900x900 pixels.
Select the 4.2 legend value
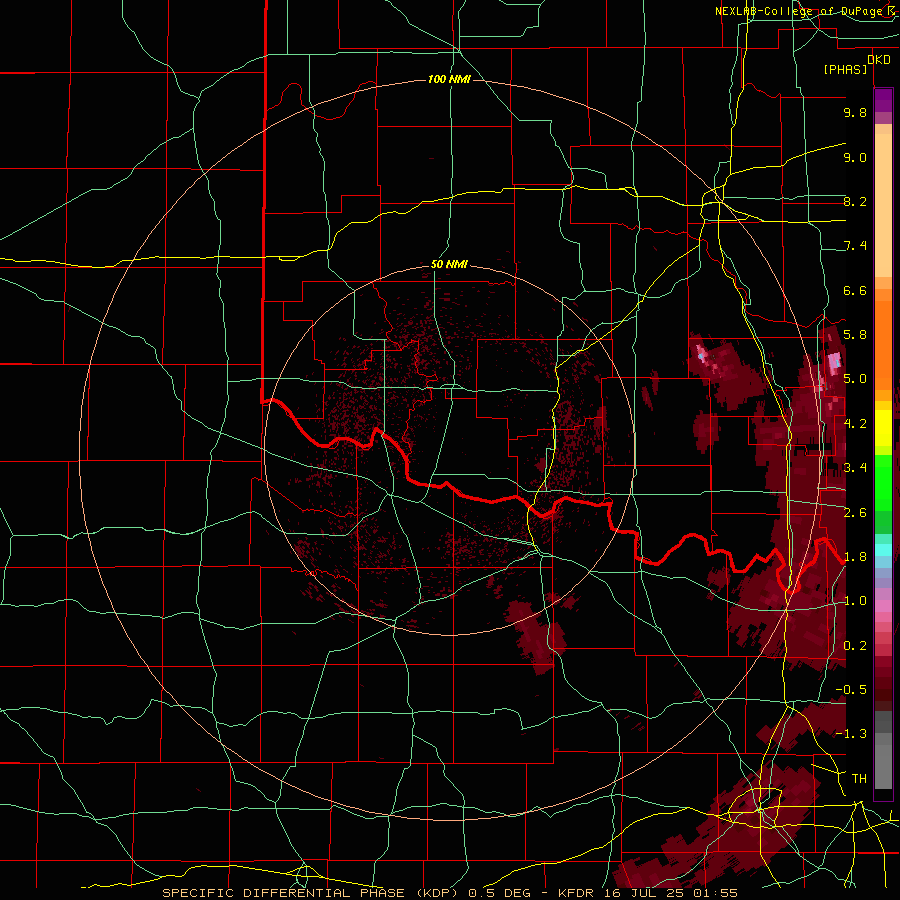click(x=855, y=424)
